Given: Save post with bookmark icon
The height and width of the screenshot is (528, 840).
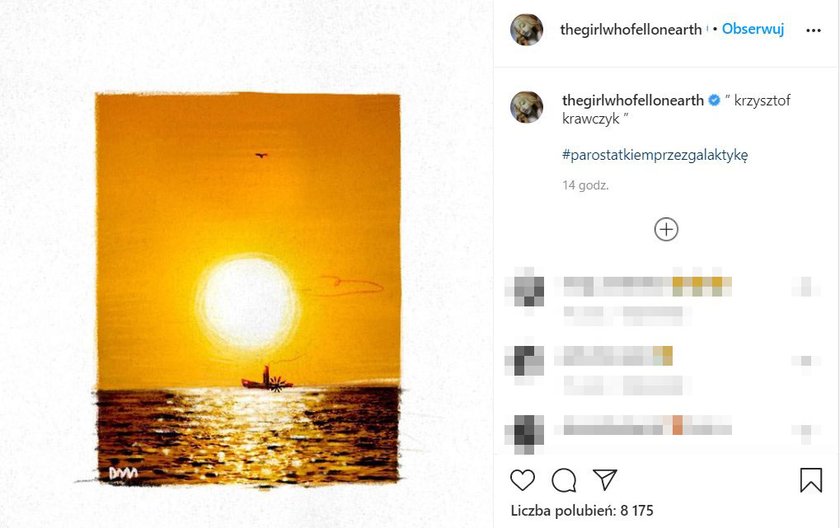Looking at the screenshot, I should 811,480.
